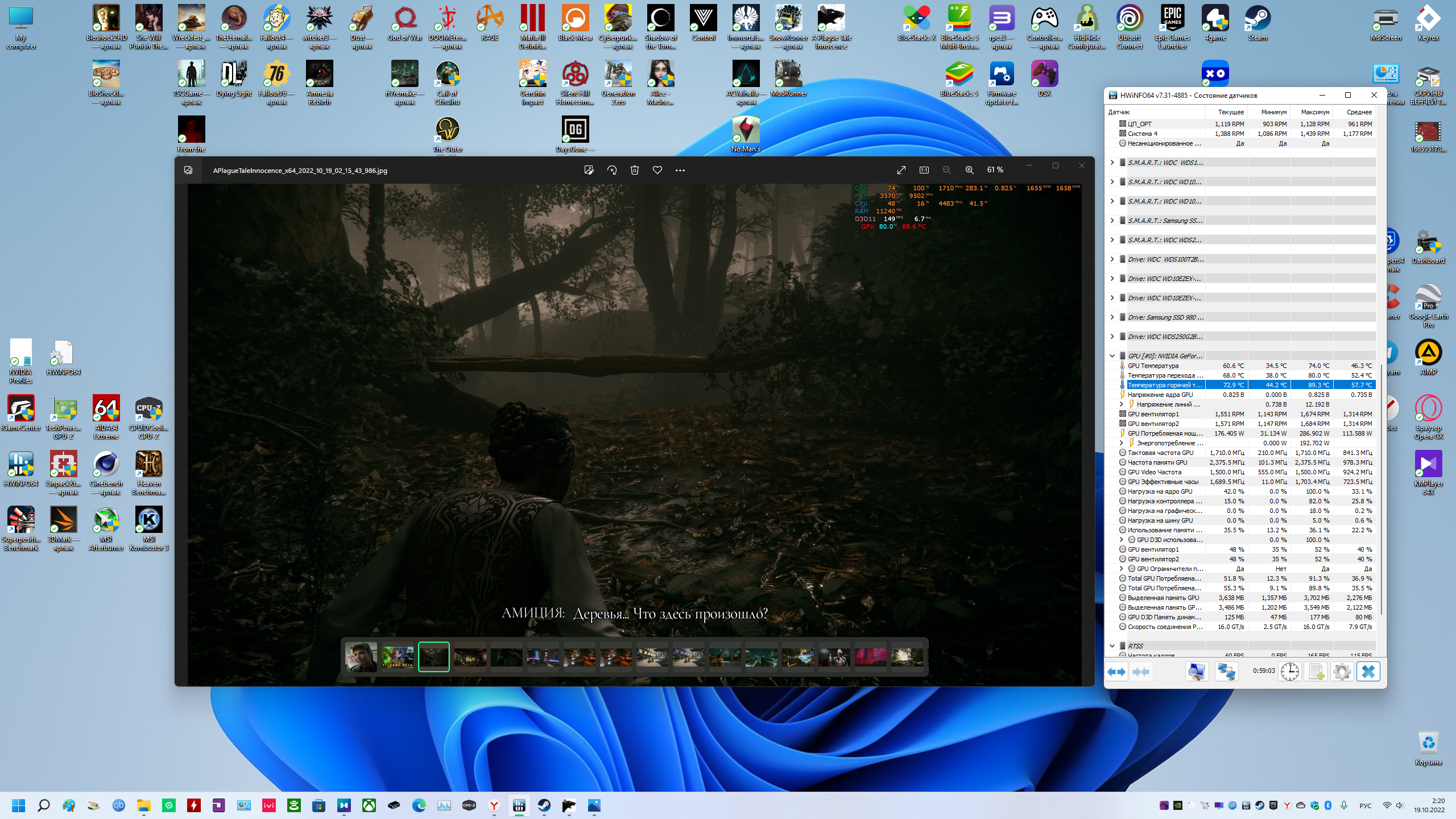
Task: Click the expand columns arrows icon in HWiNFO
Action: click(x=1116, y=672)
